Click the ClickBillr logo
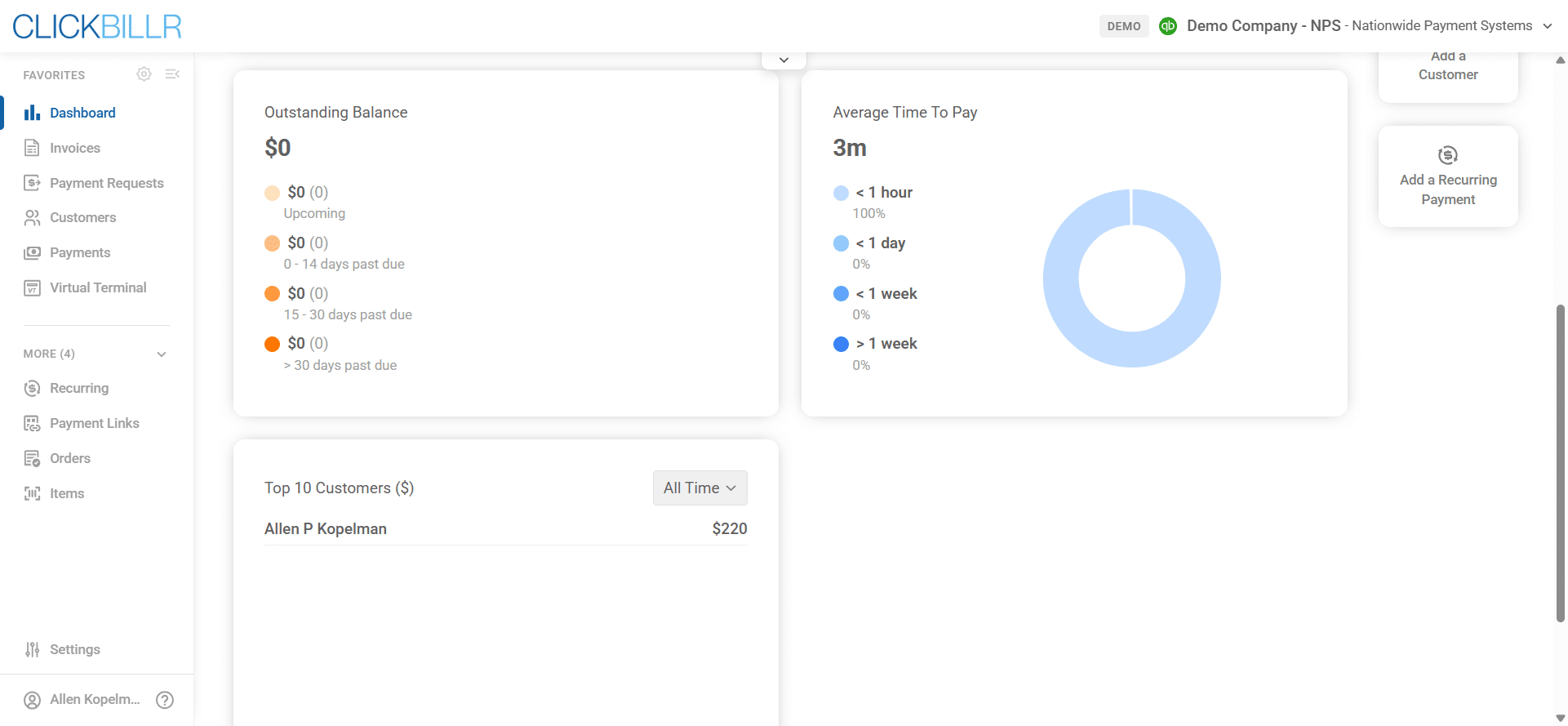Image resolution: width=1568 pixels, height=726 pixels. click(97, 27)
